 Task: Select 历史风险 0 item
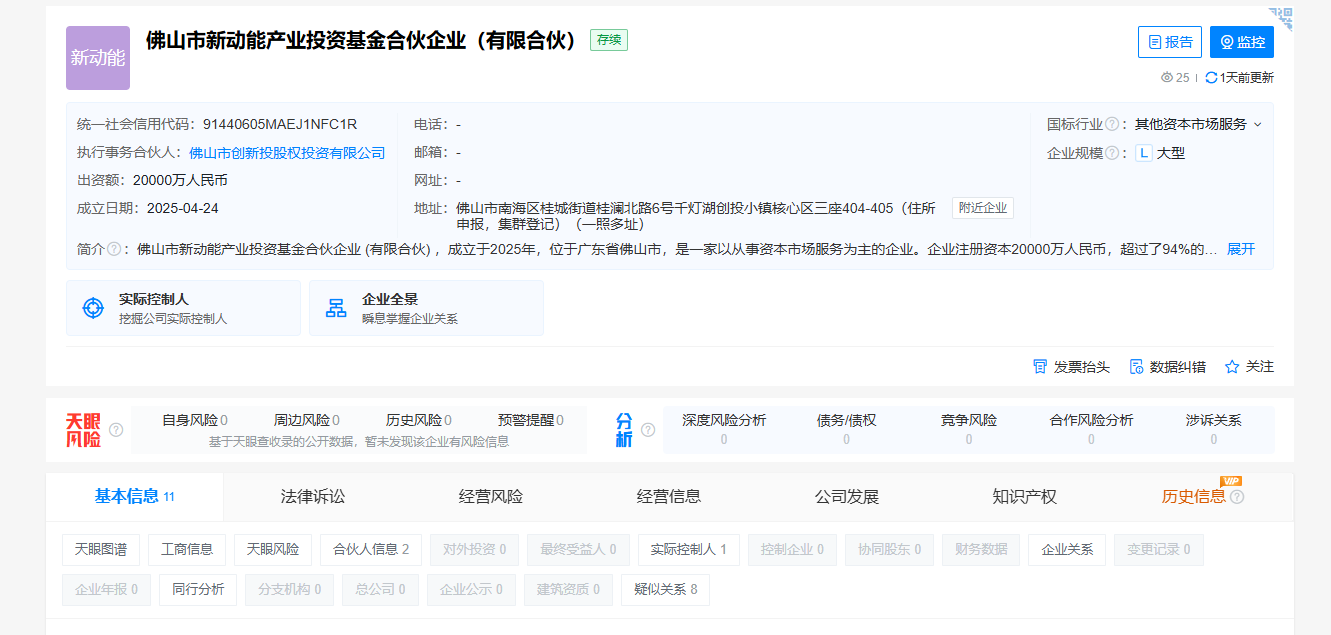pyautogui.click(x=419, y=421)
